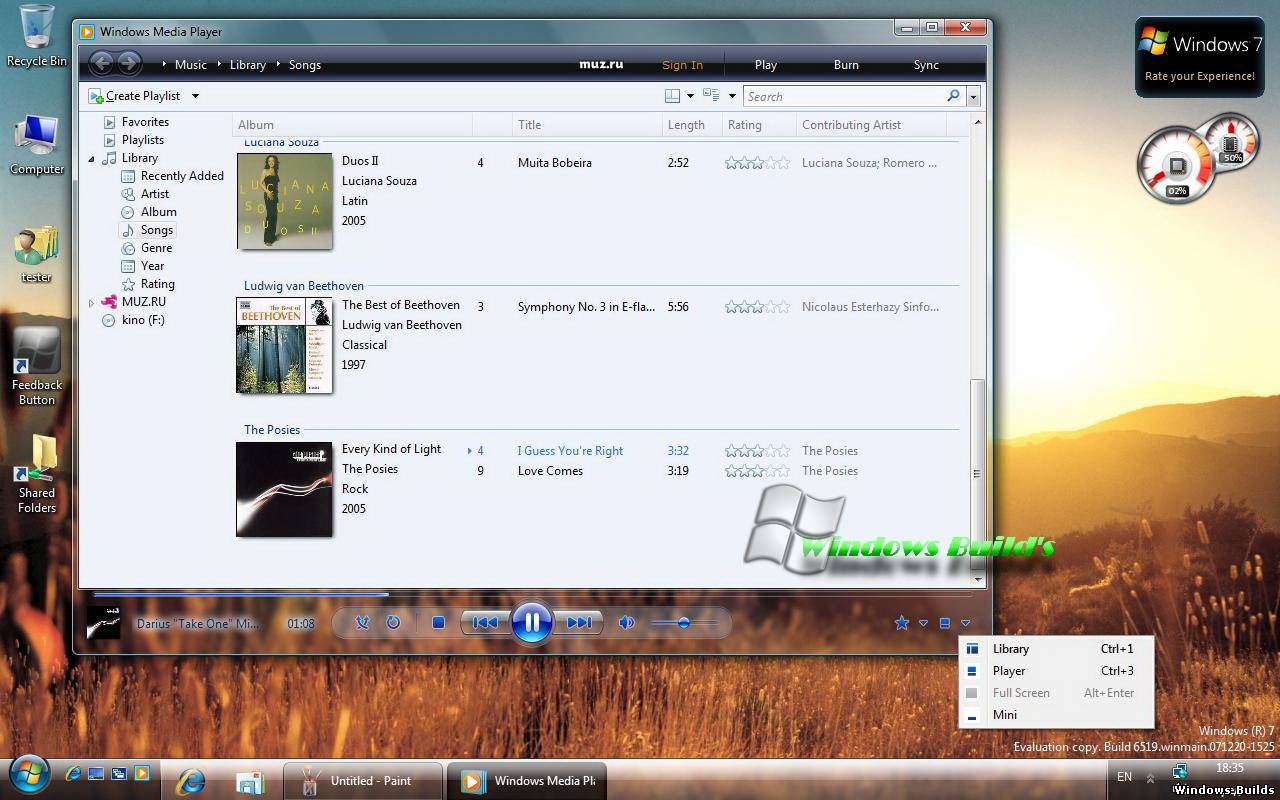1280x800 pixels.
Task: Open the view options dropdown arrow
Action: pos(732,96)
